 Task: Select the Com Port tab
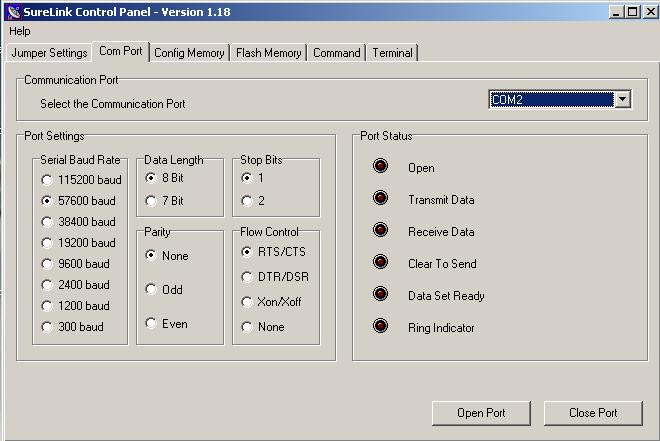pyautogui.click(x=121, y=51)
